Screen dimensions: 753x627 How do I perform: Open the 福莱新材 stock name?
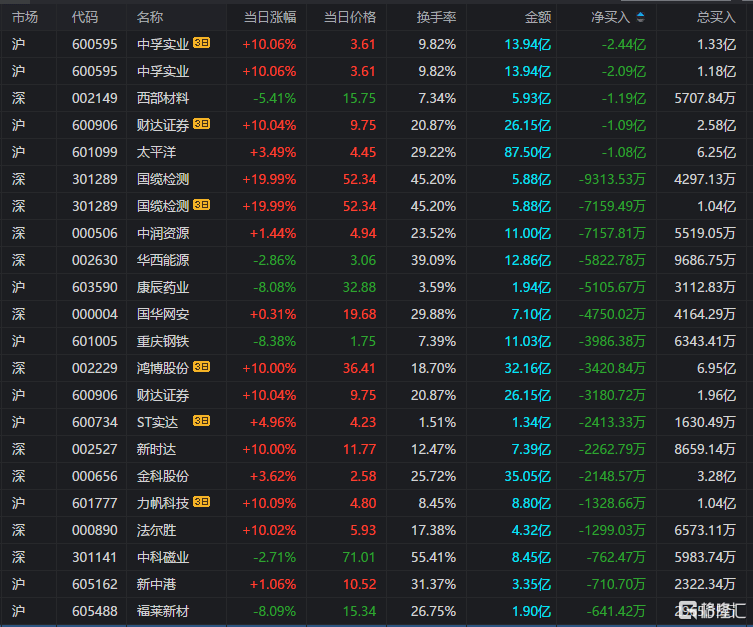[163, 611]
